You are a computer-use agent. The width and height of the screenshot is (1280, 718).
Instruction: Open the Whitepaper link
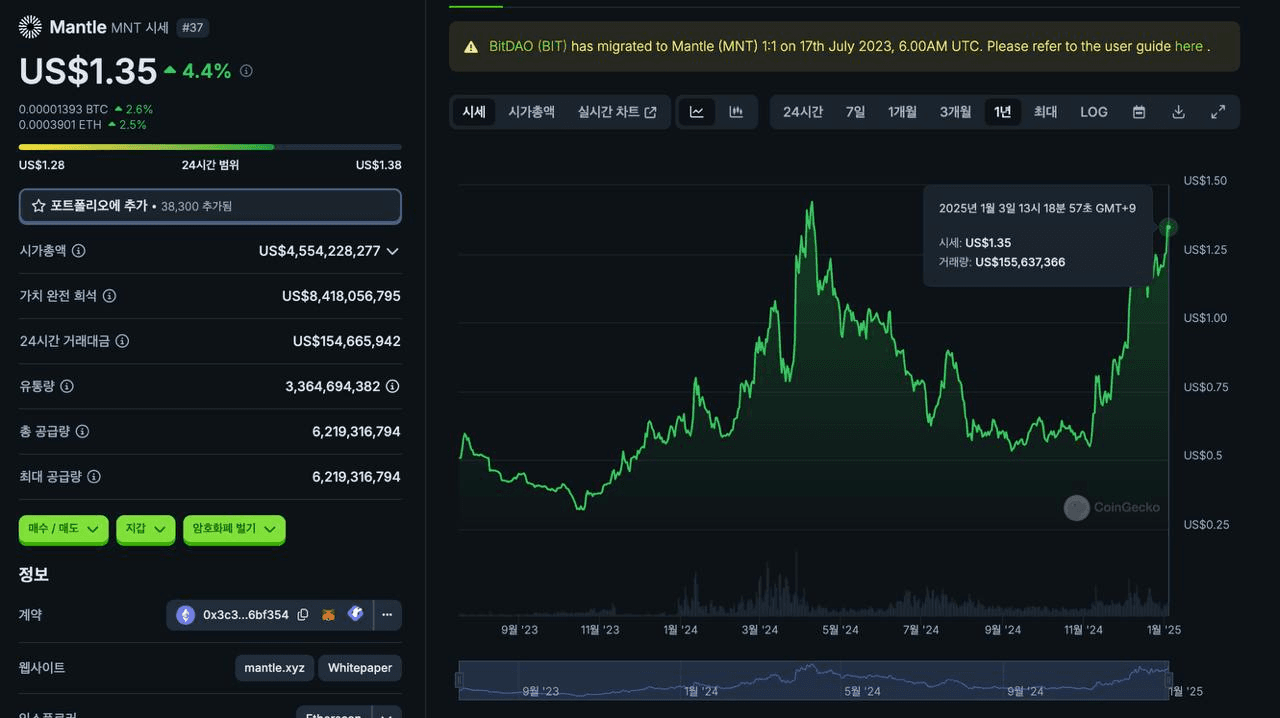[360, 668]
